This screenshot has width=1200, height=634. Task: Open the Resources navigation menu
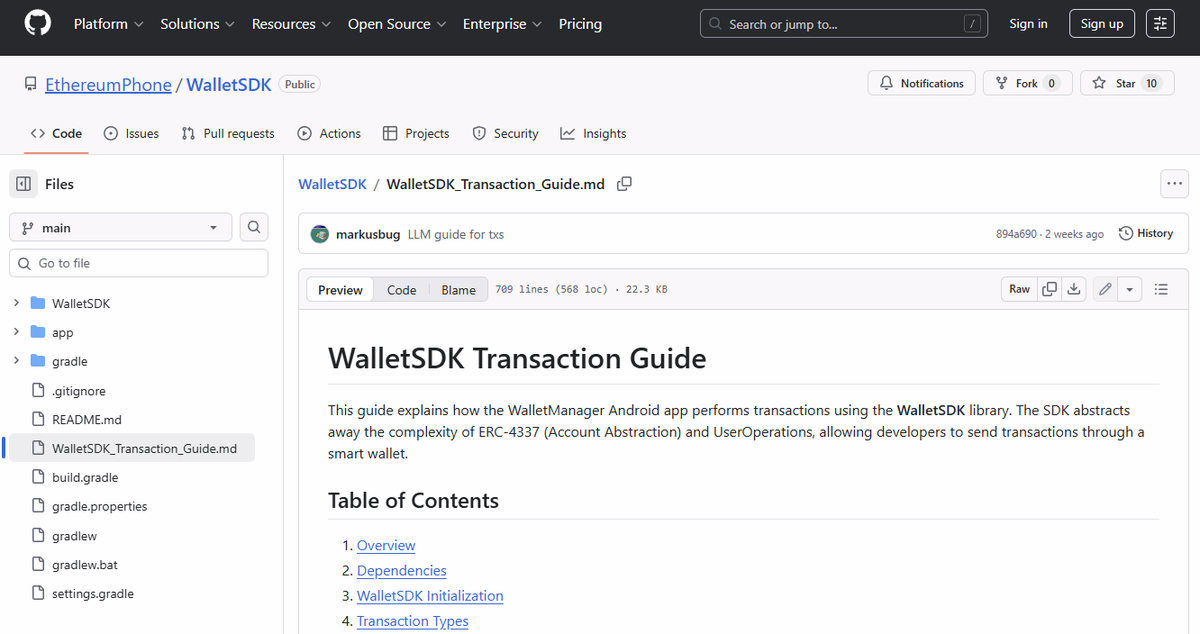tap(291, 24)
